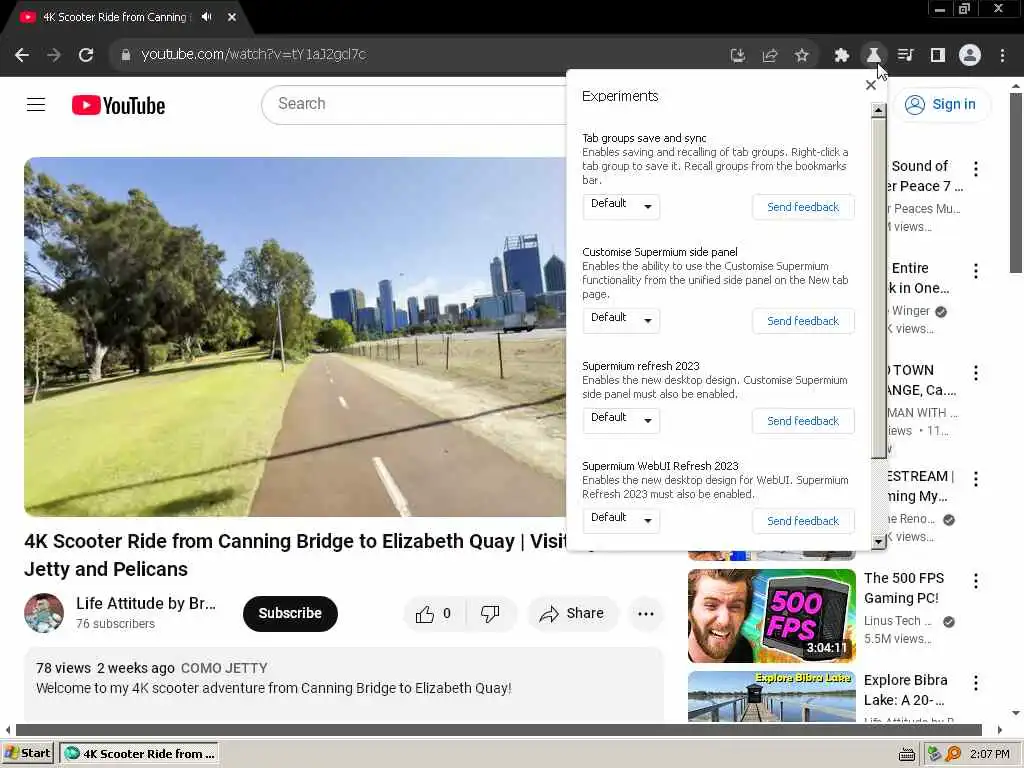Close the 4K Scooter Ride tab

[x=232, y=17]
